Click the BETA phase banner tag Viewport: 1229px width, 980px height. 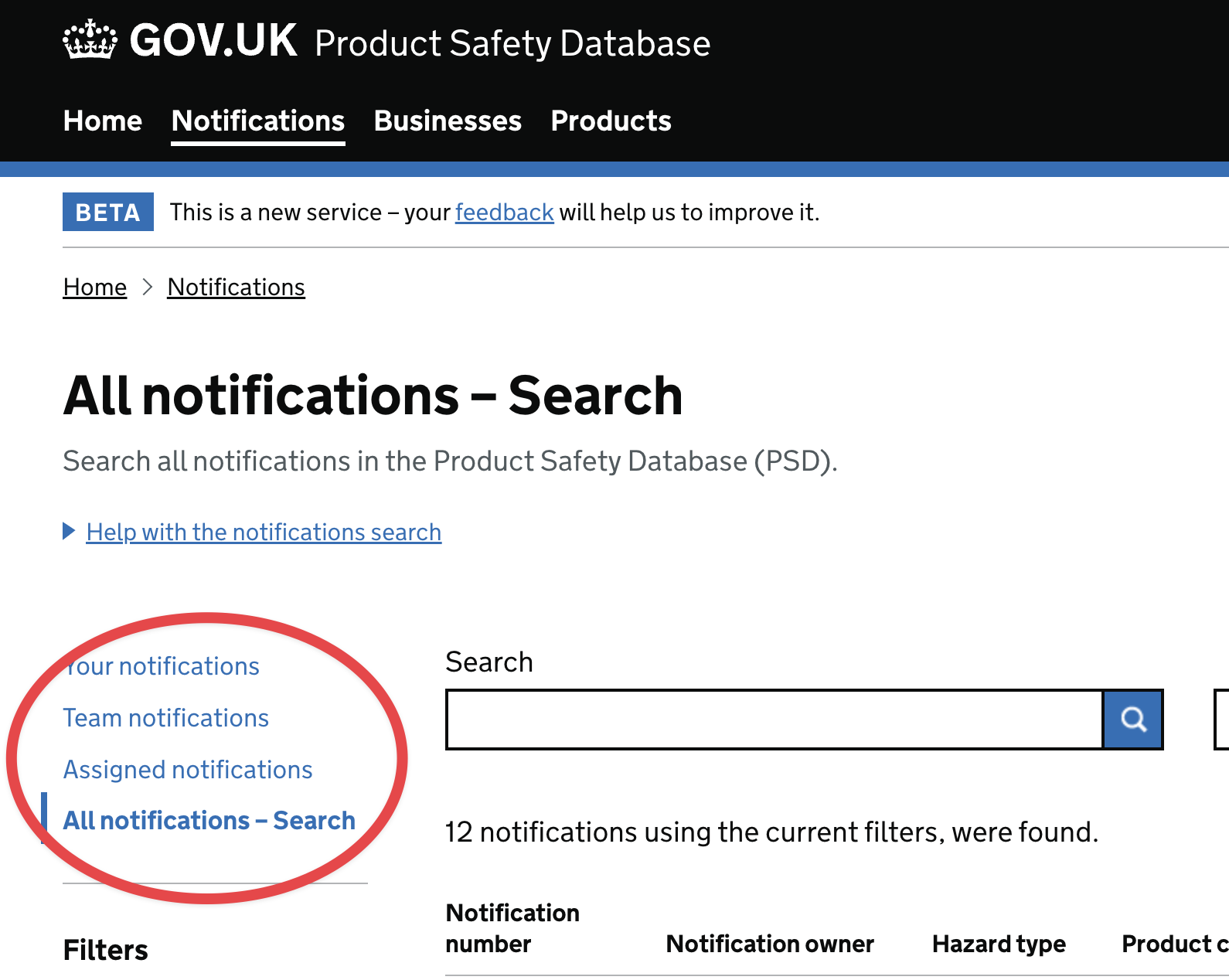(x=107, y=212)
